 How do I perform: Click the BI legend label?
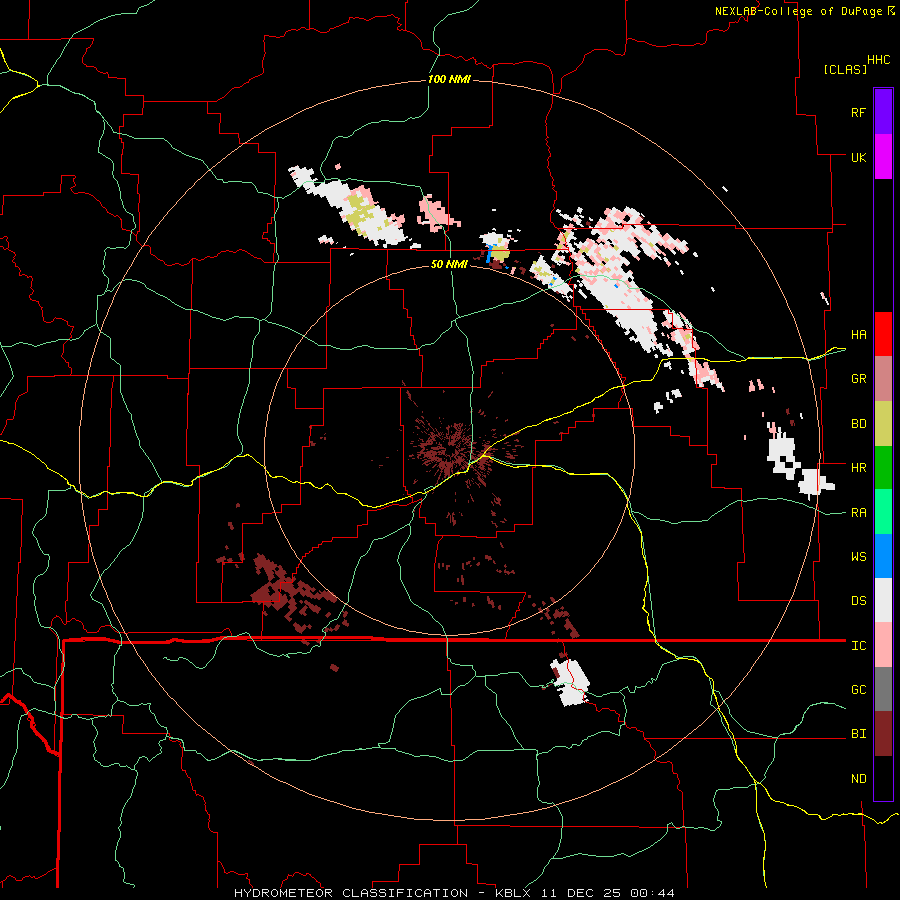click(859, 734)
